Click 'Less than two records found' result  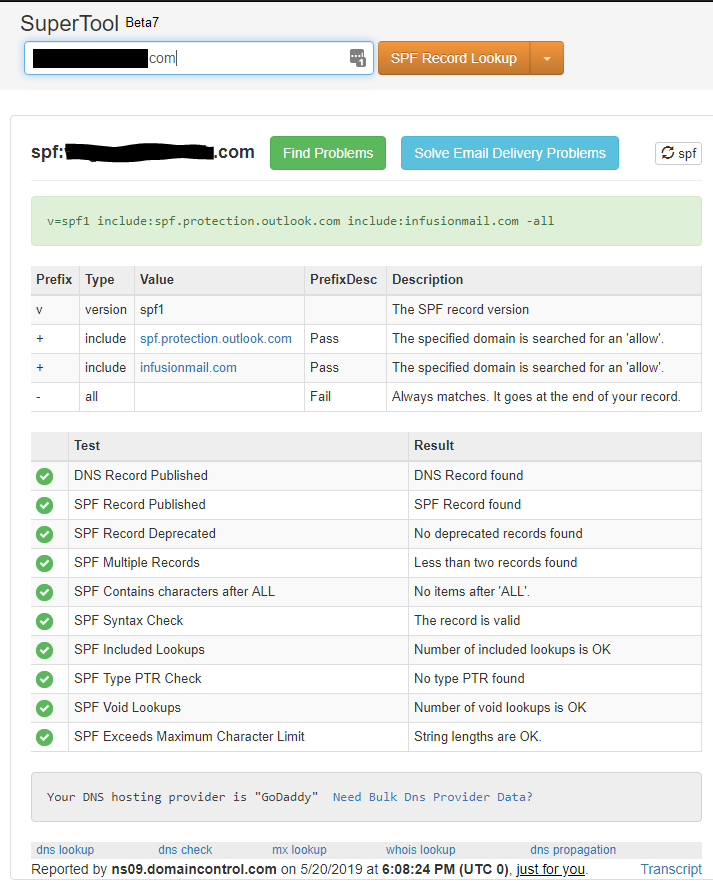496,562
